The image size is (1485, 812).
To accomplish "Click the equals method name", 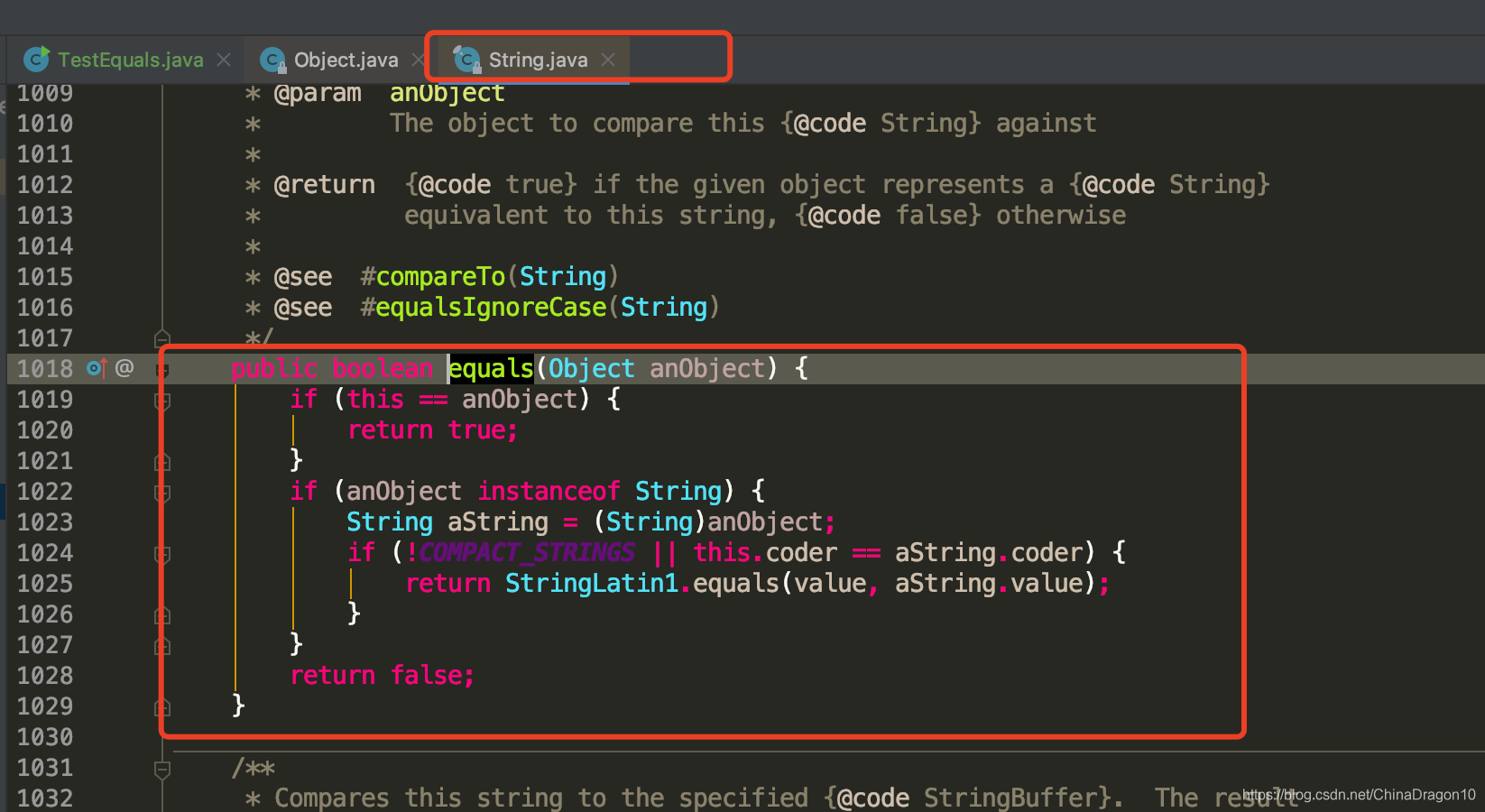I will [x=491, y=368].
